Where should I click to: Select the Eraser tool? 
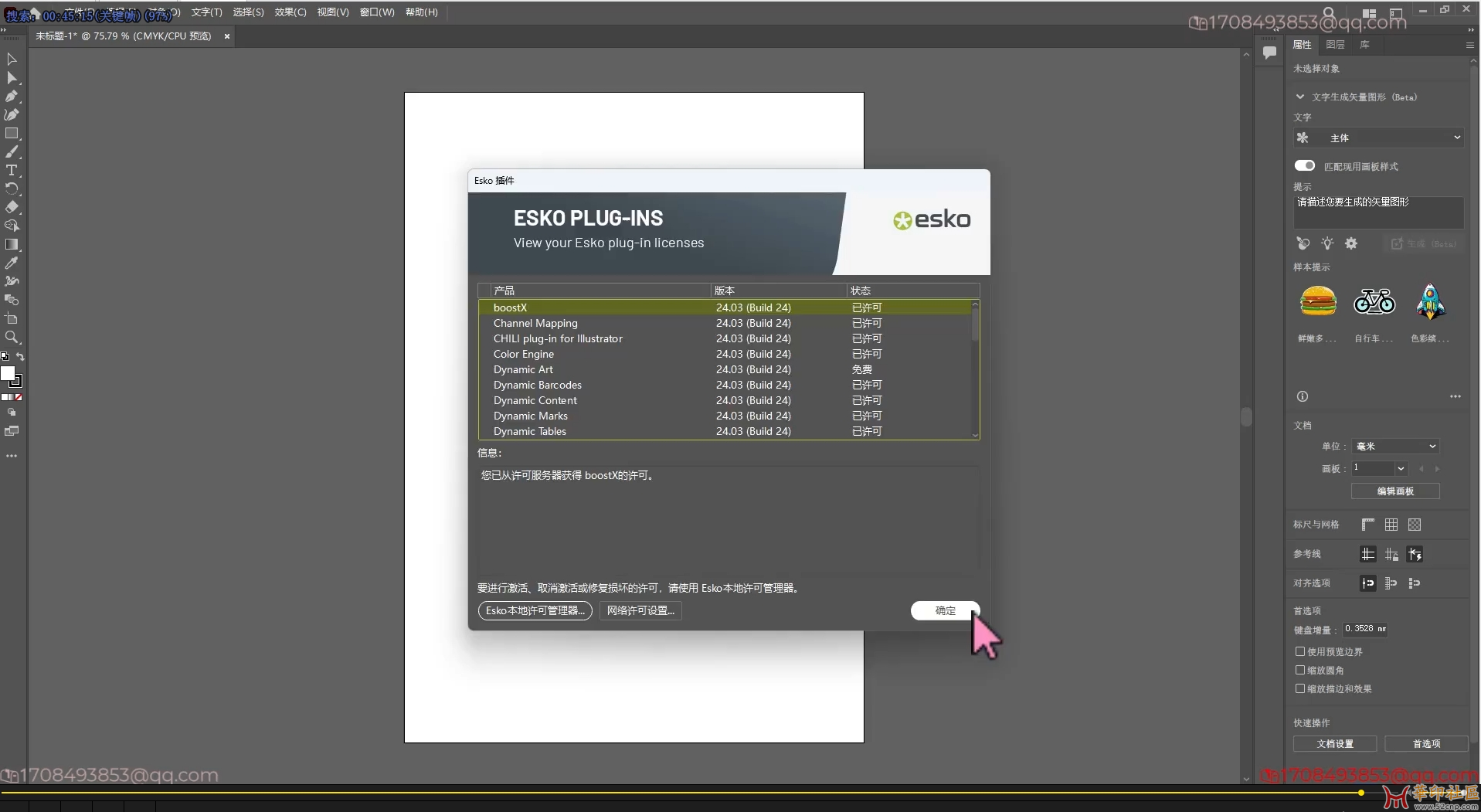pyautogui.click(x=12, y=207)
